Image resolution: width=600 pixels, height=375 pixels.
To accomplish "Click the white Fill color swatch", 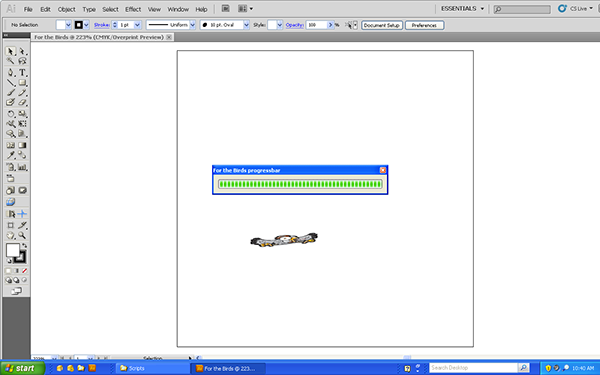I will click(13, 250).
